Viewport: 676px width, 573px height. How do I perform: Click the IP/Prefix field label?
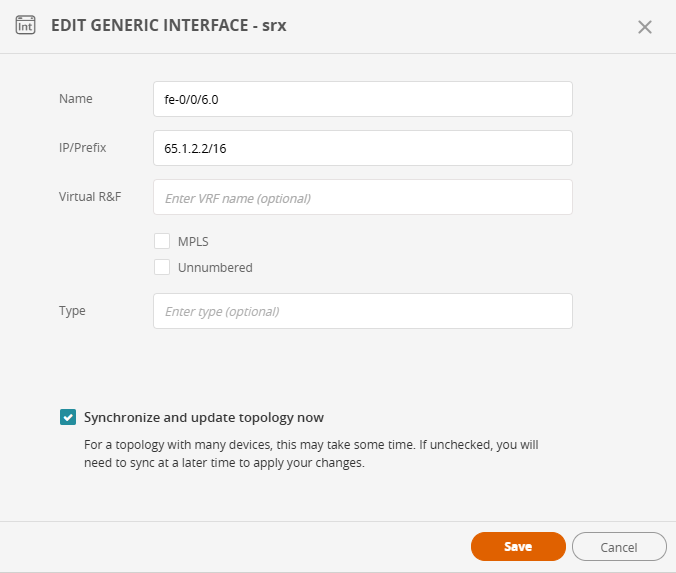click(x=83, y=147)
